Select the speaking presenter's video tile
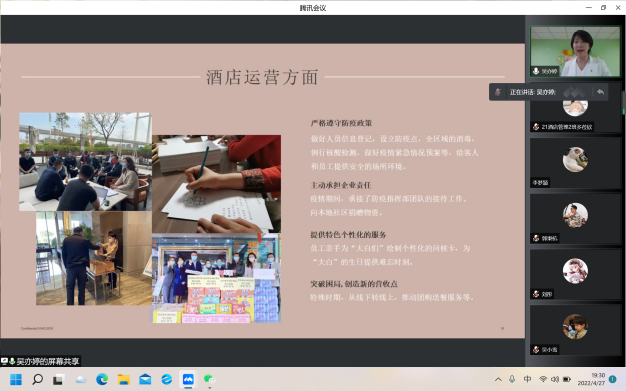Screen dimensions: 626x391 575,52
